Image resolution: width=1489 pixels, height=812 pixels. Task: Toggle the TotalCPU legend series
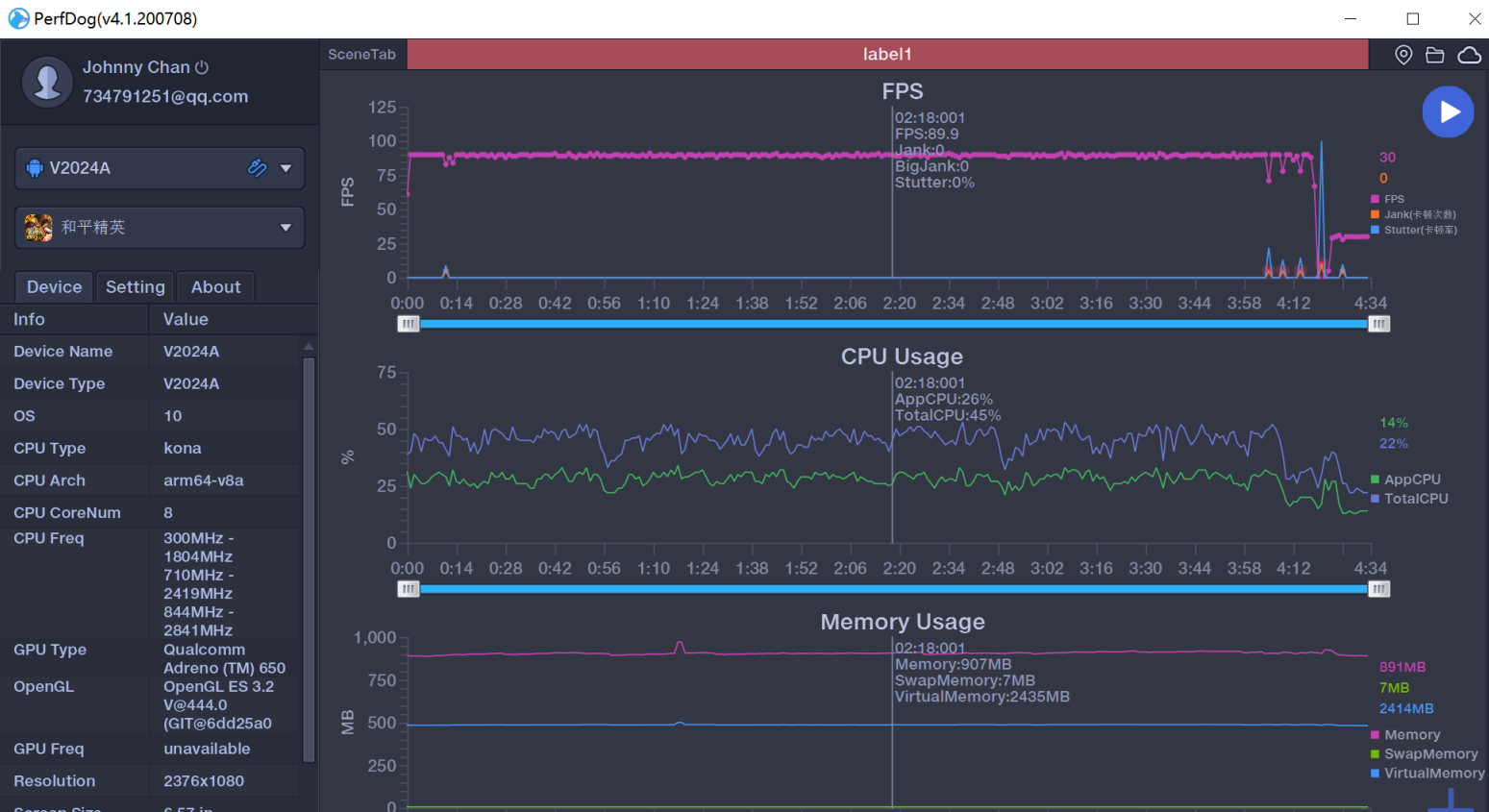[1415, 499]
